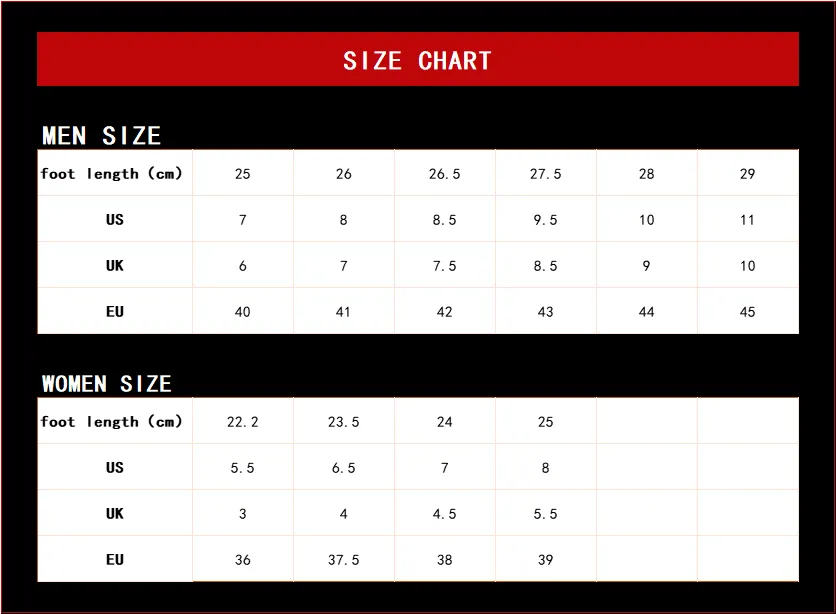Click the MEN SIZE heading
This screenshot has width=836, height=614.
click(x=101, y=136)
